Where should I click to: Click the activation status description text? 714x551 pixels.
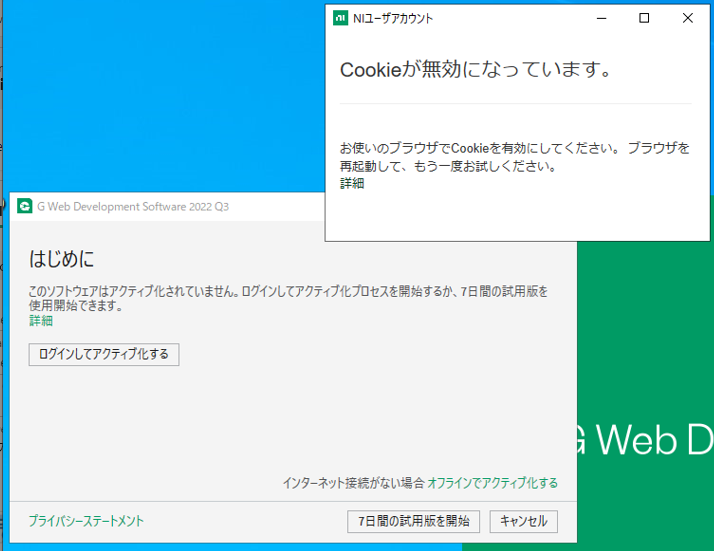pyautogui.click(x=288, y=298)
